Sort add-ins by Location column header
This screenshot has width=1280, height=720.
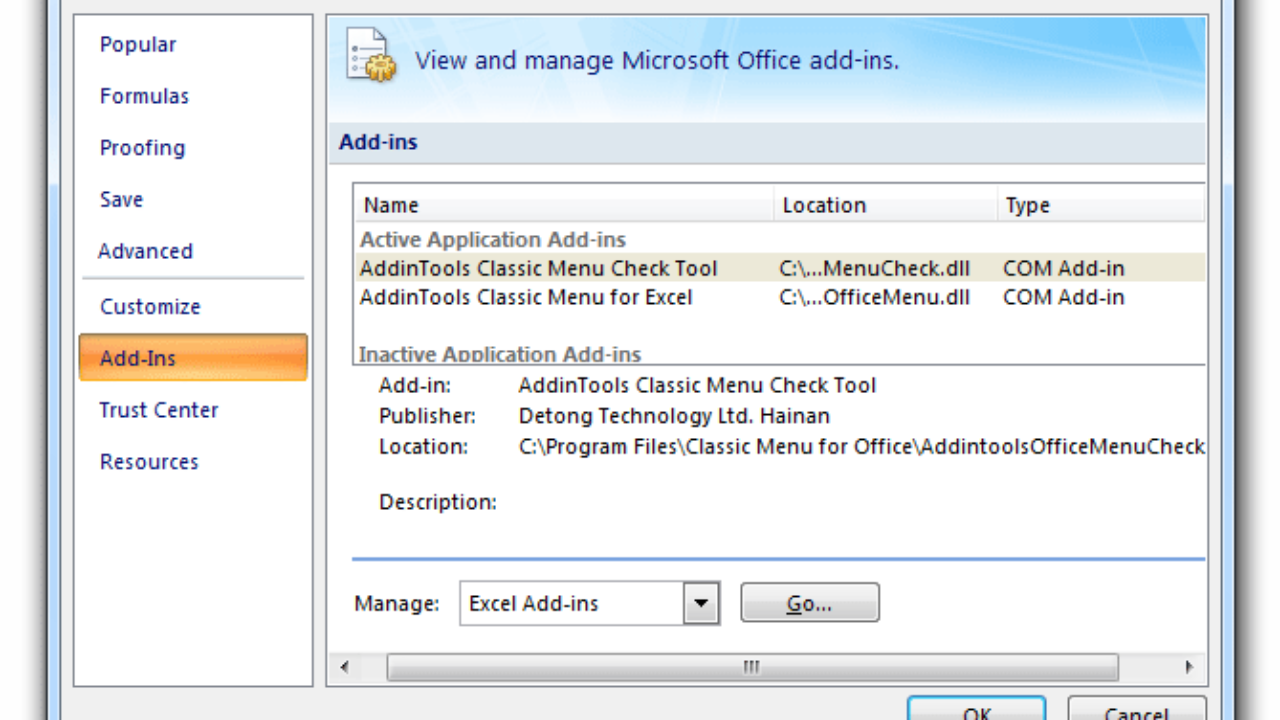click(x=886, y=205)
